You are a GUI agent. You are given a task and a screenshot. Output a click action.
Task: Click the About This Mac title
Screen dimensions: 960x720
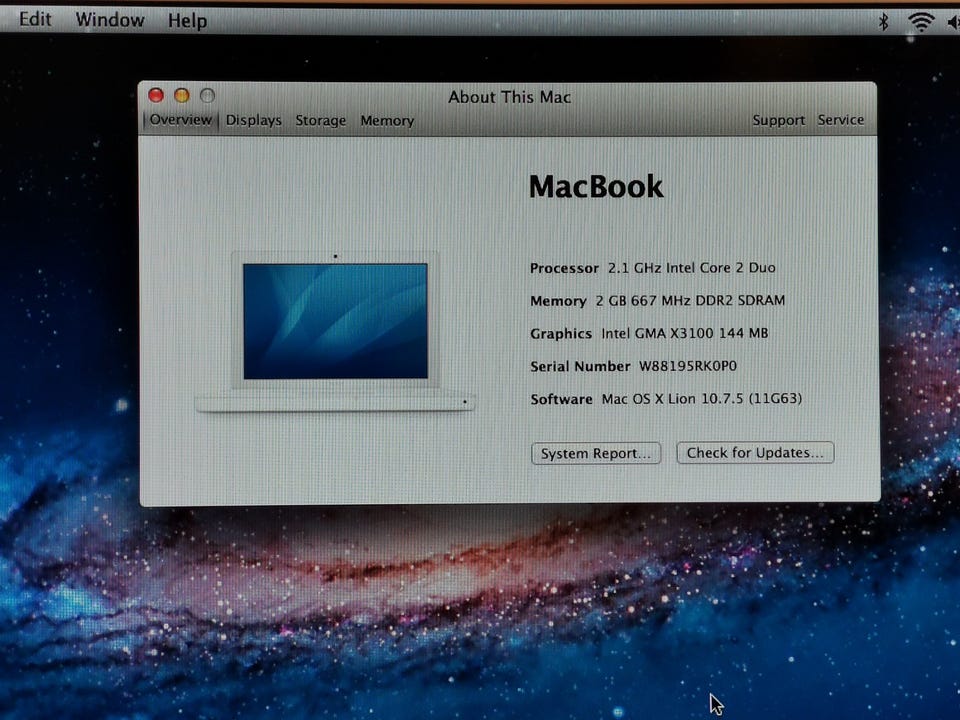point(509,97)
